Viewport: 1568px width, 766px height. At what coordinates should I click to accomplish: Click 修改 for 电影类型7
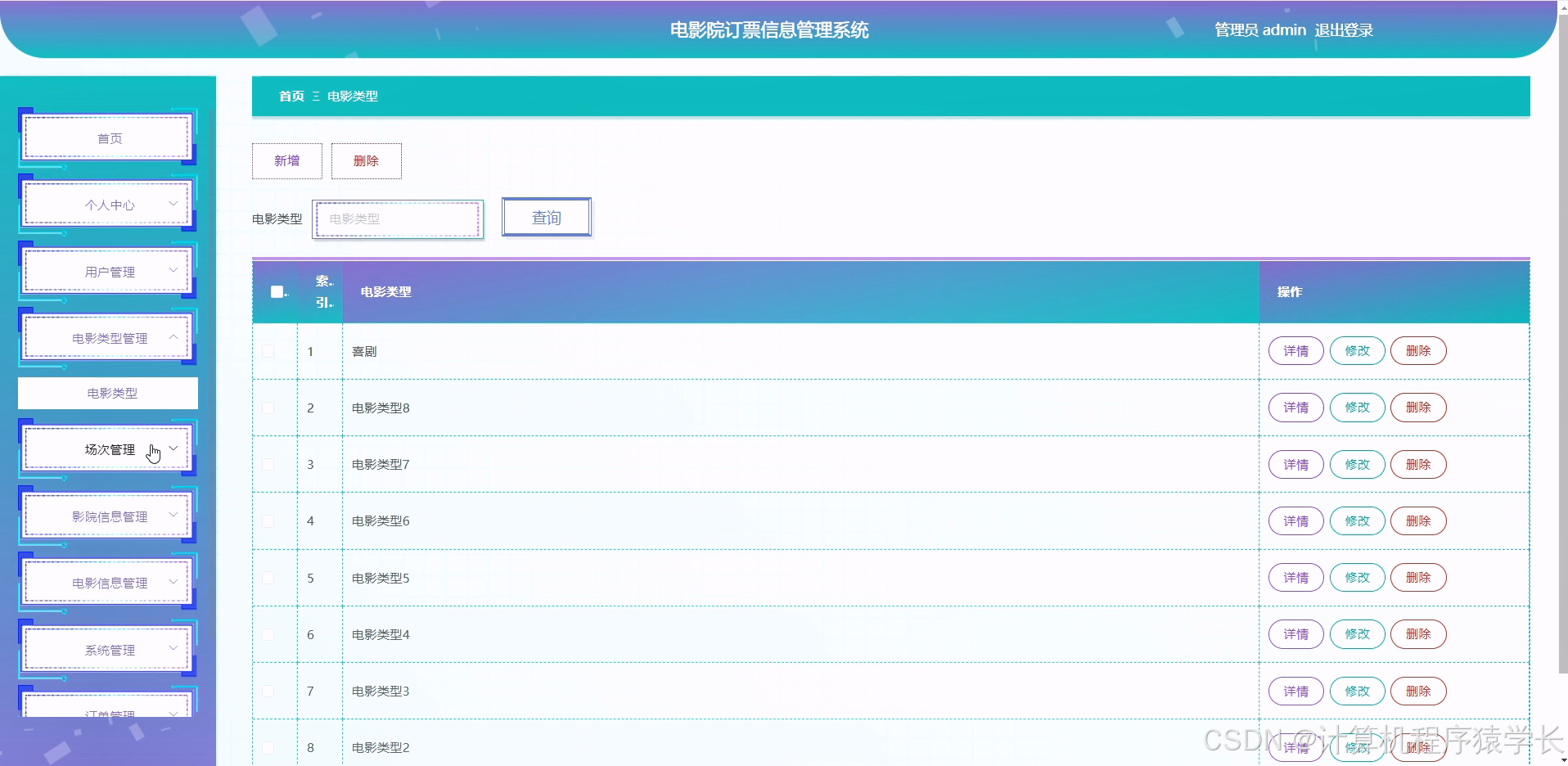coord(1358,464)
